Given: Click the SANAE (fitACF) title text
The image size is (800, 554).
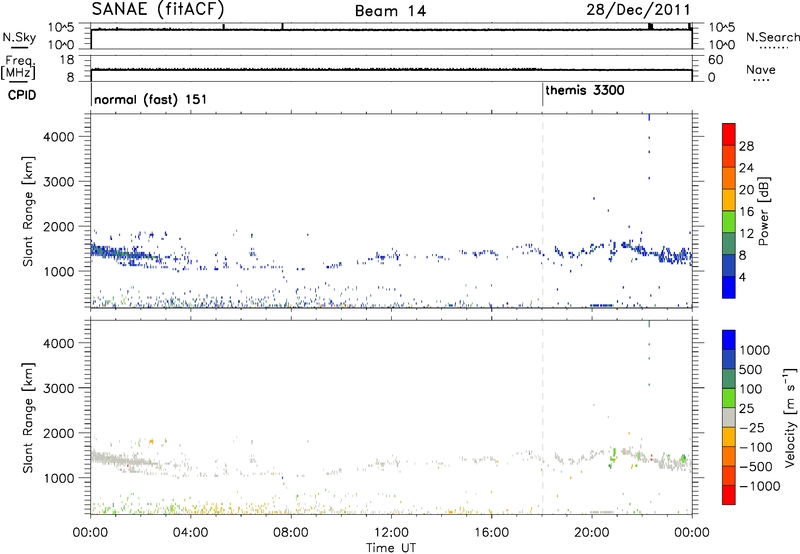Looking at the screenshot, I should click(158, 9).
